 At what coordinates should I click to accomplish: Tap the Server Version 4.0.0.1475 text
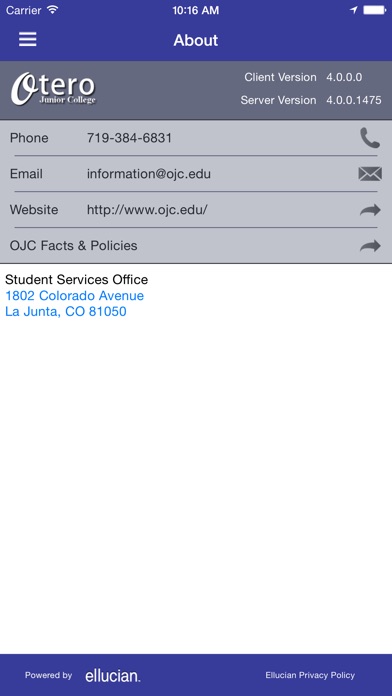(311, 100)
